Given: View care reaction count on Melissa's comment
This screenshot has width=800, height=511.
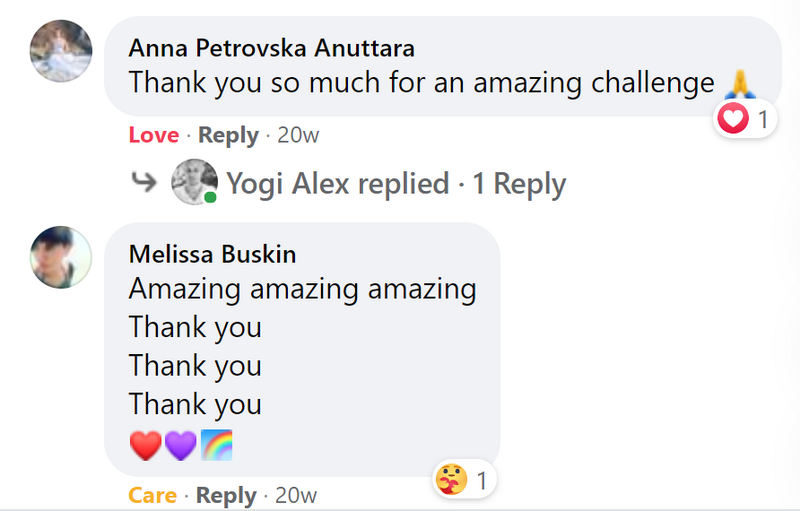Looking at the screenshot, I should coord(465,481).
